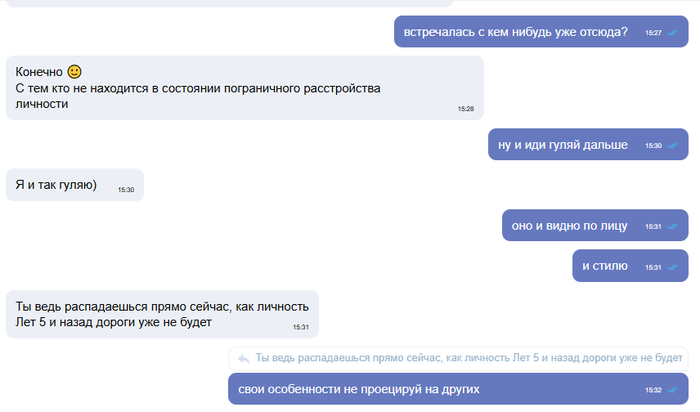The height and width of the screenshot is (412, 700).
Task: Click 15:30 timestamp beside "Я и так гуляю)"
Action: (126, 189)
